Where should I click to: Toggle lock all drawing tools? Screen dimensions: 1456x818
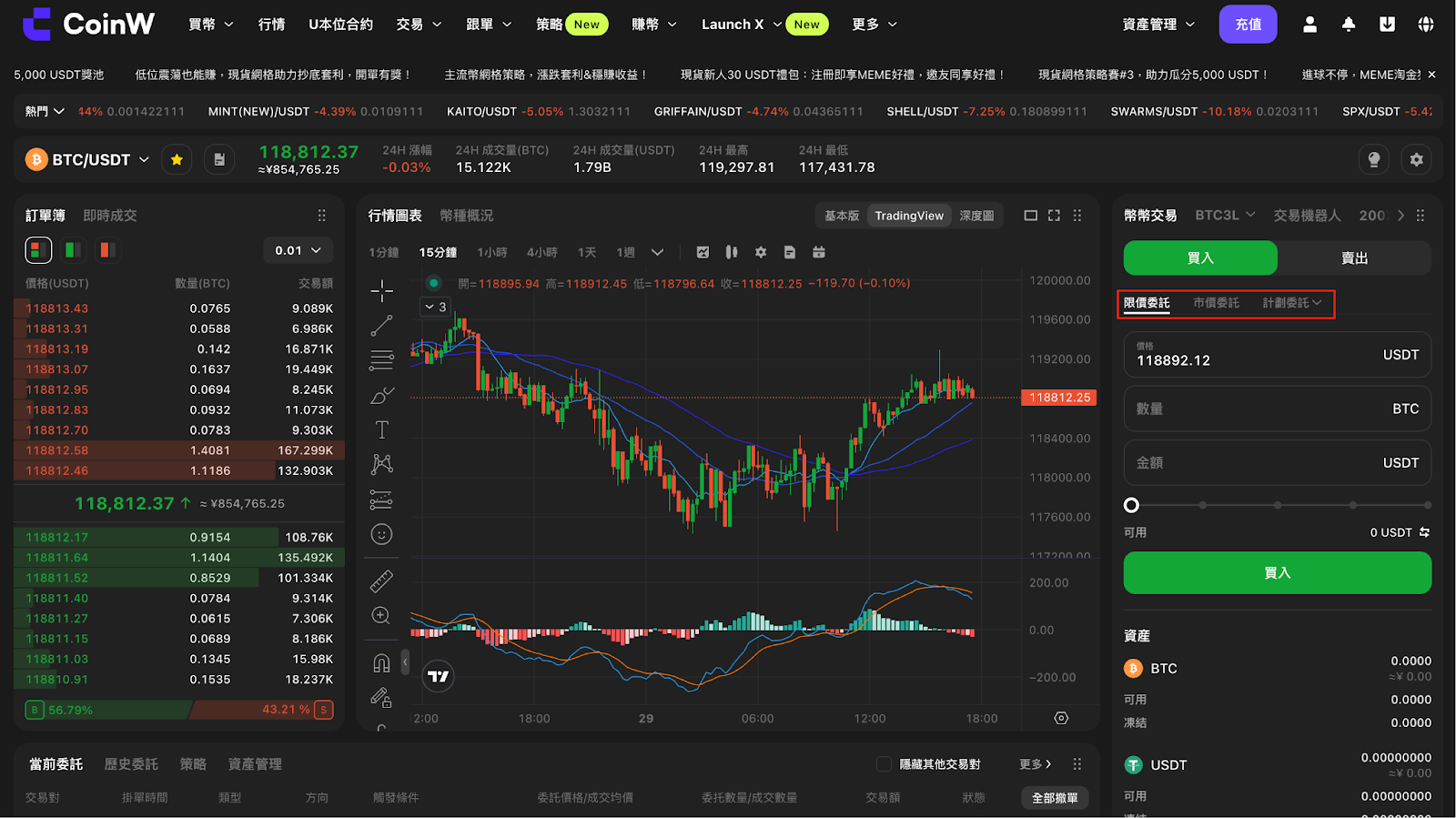click(x=382, y=698)
